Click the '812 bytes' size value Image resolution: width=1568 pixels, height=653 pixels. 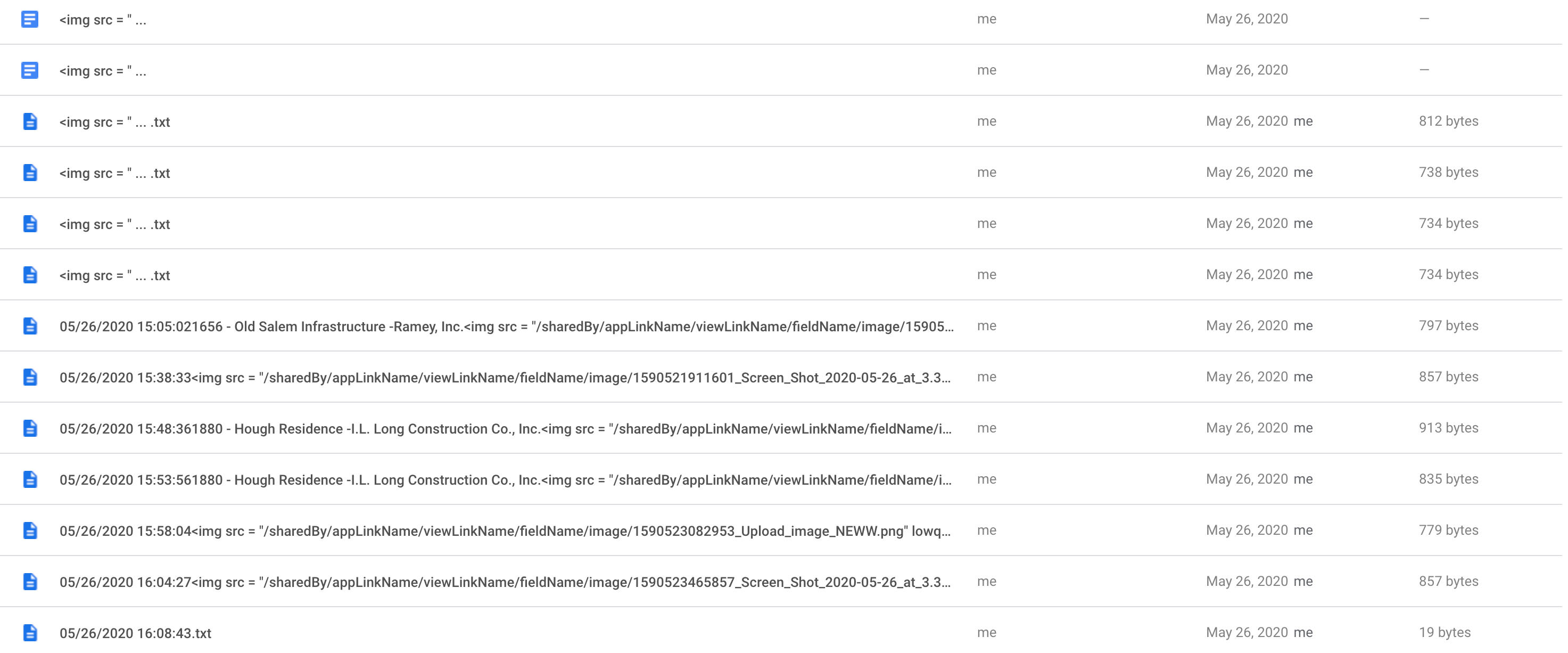coord(1448,121)
